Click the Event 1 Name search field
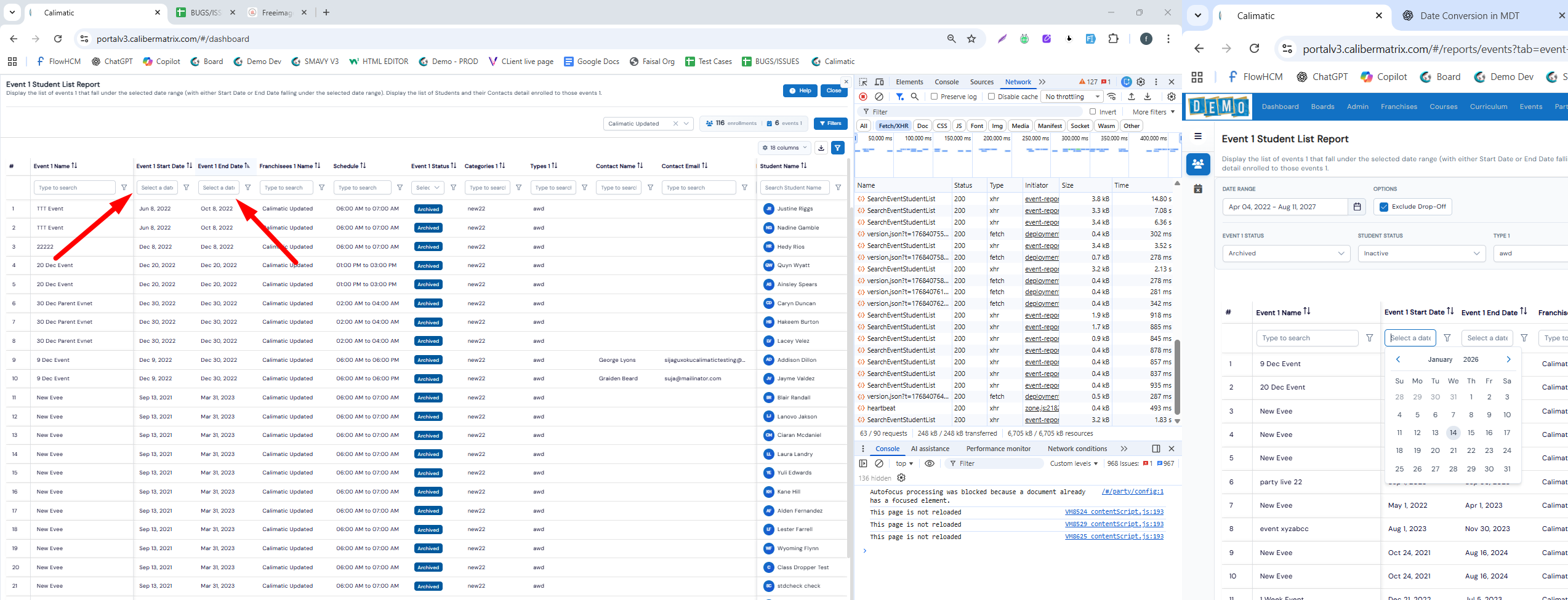The height and width of the screenshot is (600, 1568). coord(74,188)
